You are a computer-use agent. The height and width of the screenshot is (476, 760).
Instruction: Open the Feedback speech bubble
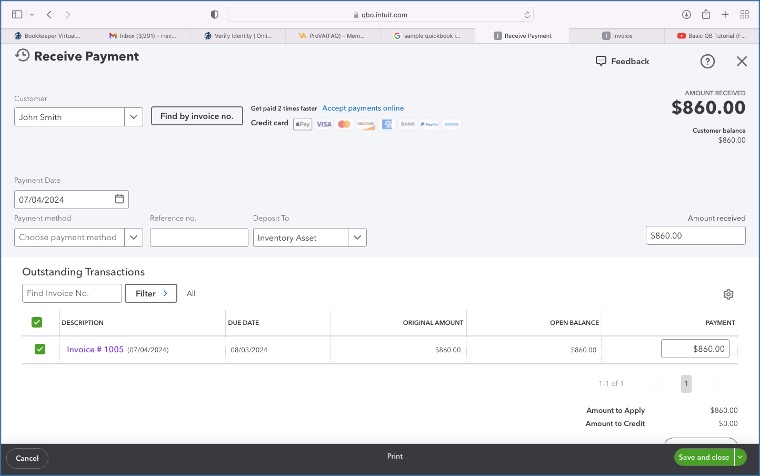[x=601, y=61]
